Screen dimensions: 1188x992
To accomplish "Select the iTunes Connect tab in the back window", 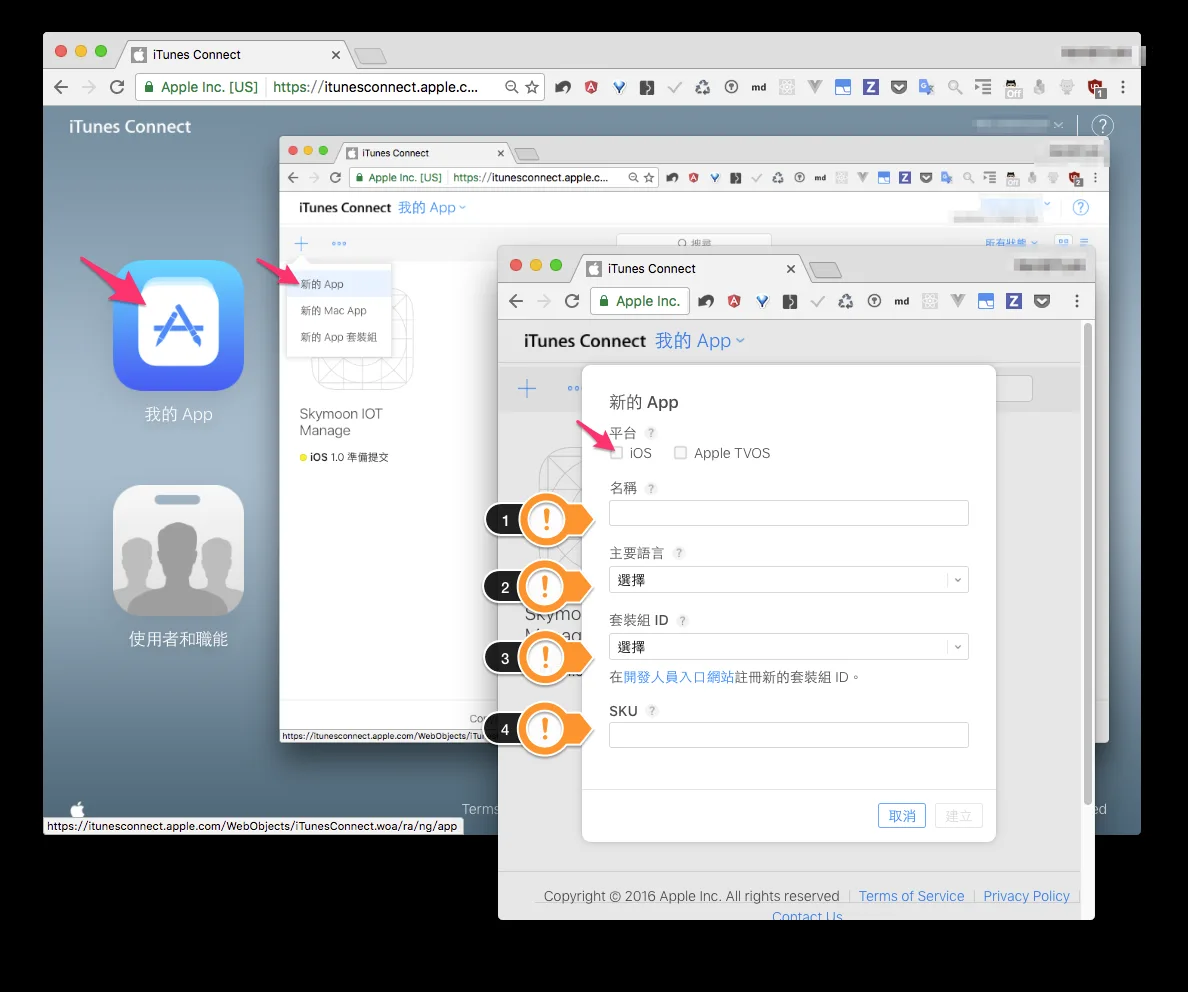I will pyautogui.click(x=233, y=55).
